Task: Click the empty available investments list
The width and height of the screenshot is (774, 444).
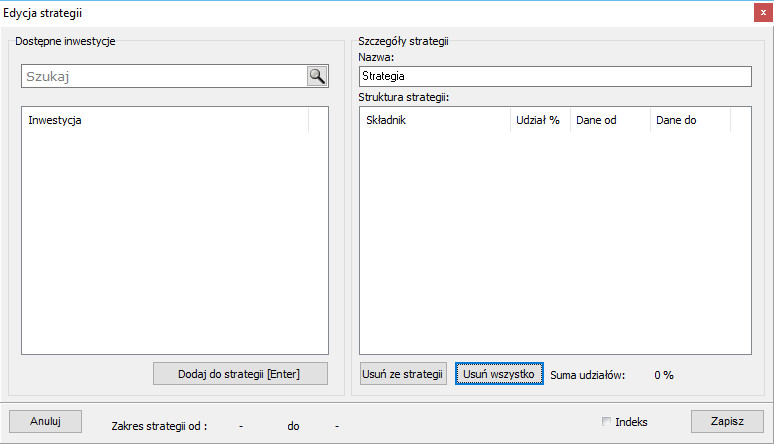Action: (174, 240)
